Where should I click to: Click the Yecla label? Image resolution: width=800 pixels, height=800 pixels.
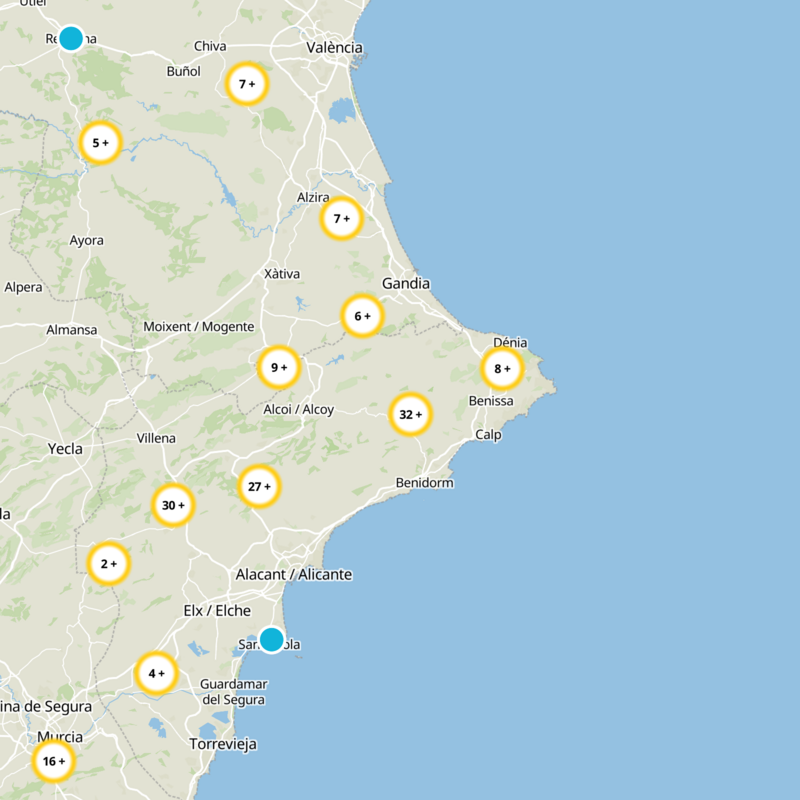(x=65, y=448)
